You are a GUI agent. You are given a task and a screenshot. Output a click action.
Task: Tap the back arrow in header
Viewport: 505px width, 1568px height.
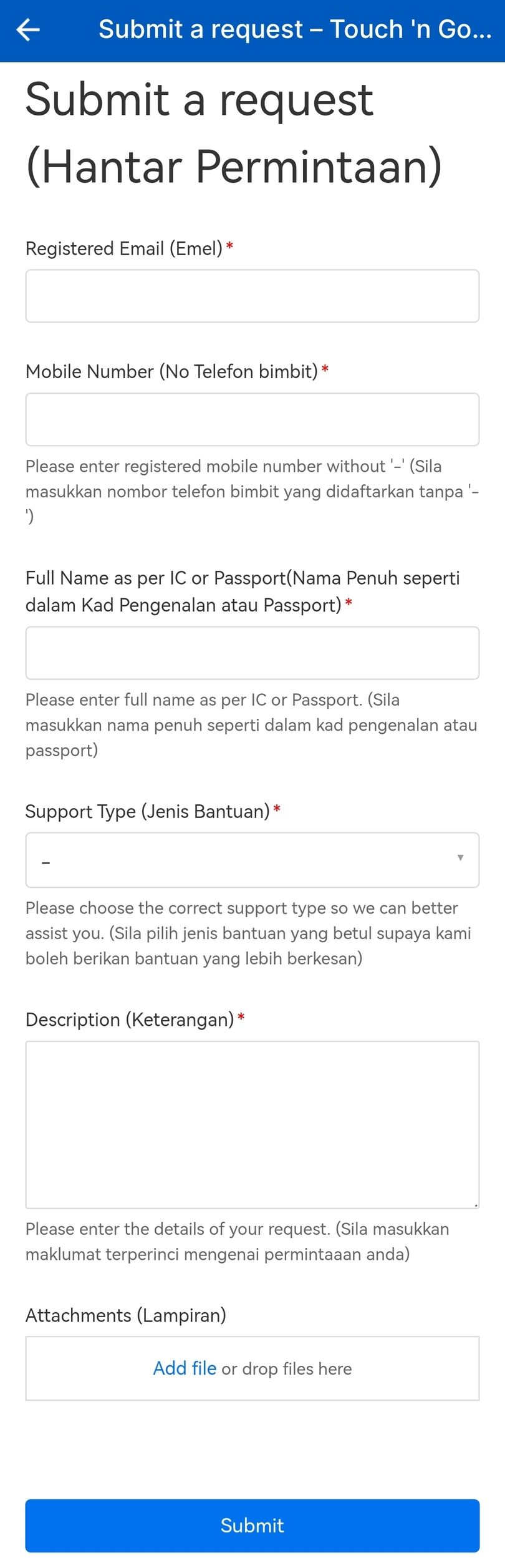(x=28, y=29)
